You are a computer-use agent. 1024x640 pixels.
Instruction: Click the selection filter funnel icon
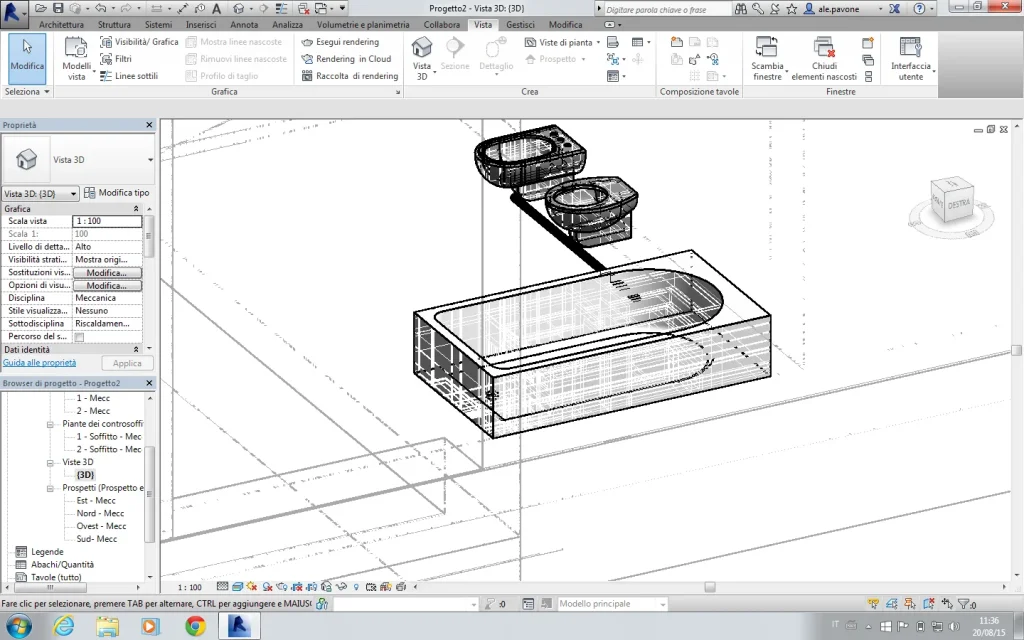click(x=965, y=604)
